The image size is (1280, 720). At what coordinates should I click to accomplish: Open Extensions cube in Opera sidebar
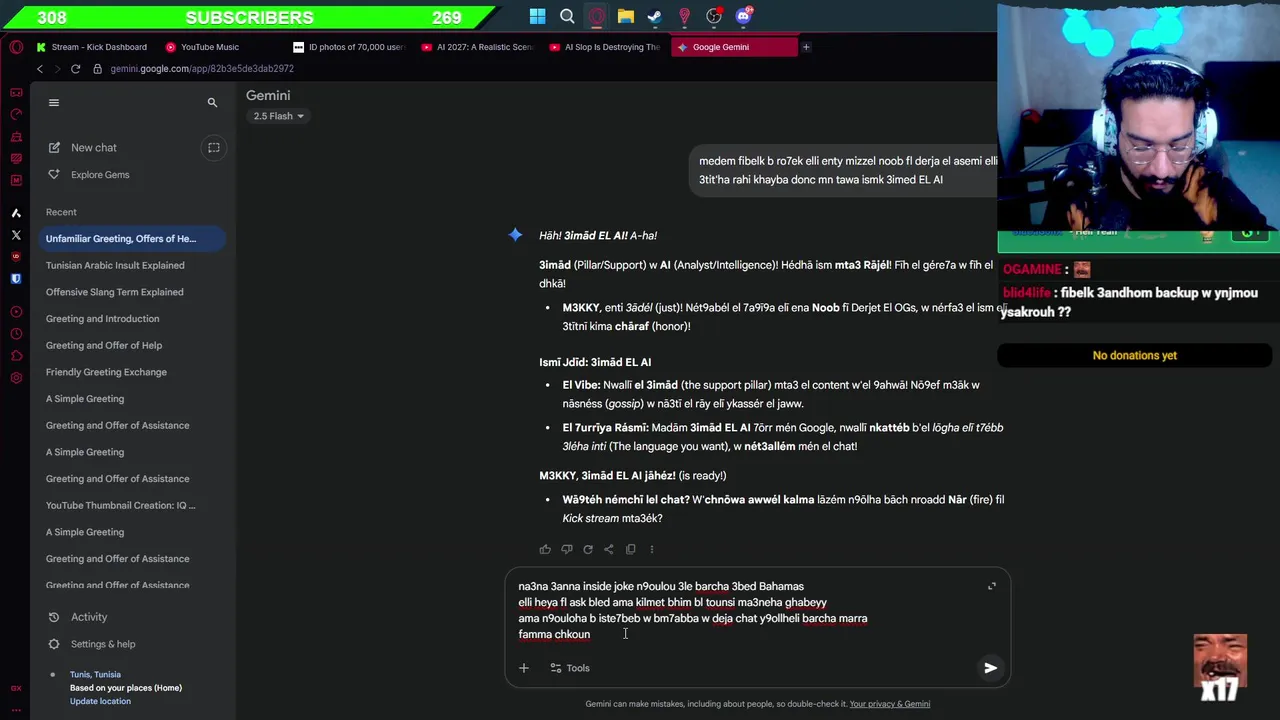pyautogui.click(x=16, y=356)
